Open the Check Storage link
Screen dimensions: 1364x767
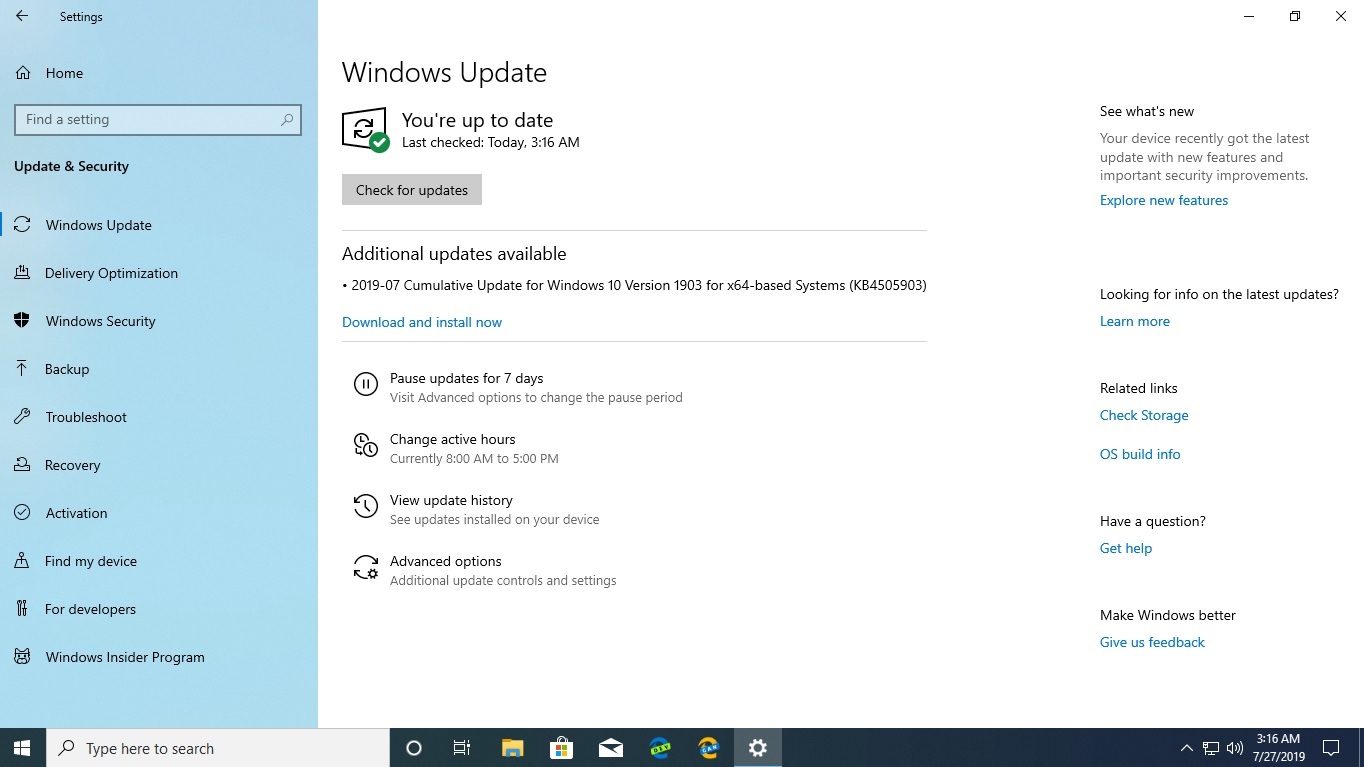[1144, 415]
